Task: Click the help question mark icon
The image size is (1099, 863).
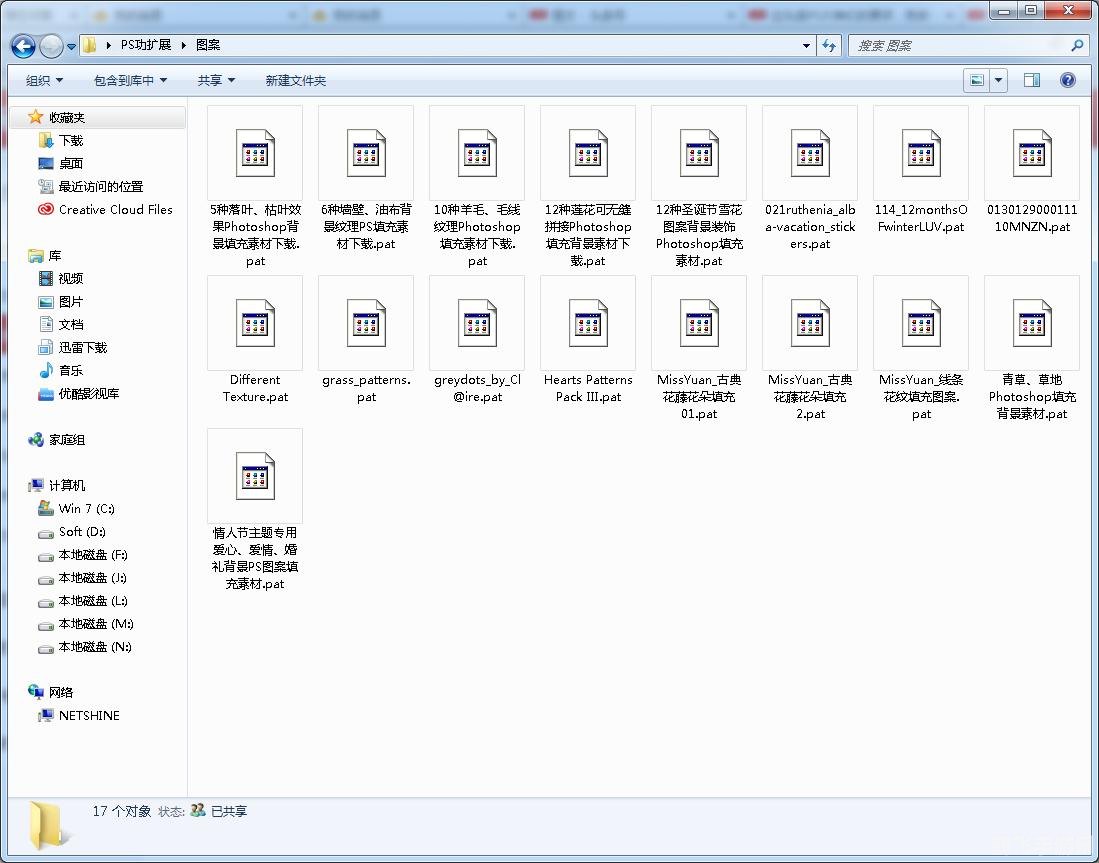Action: click(x=1067, y=80)
